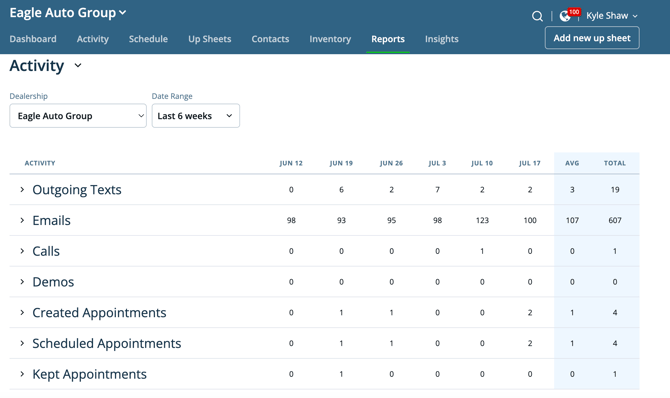Open the Schedule tab

148,39
